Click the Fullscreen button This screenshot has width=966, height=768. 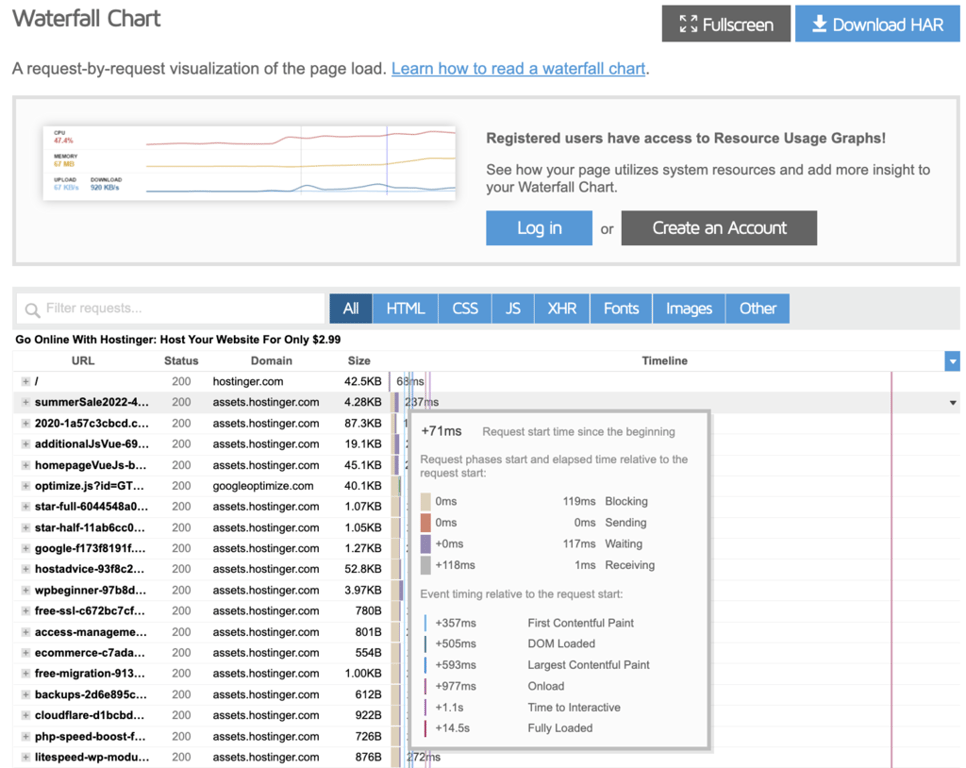725,24
